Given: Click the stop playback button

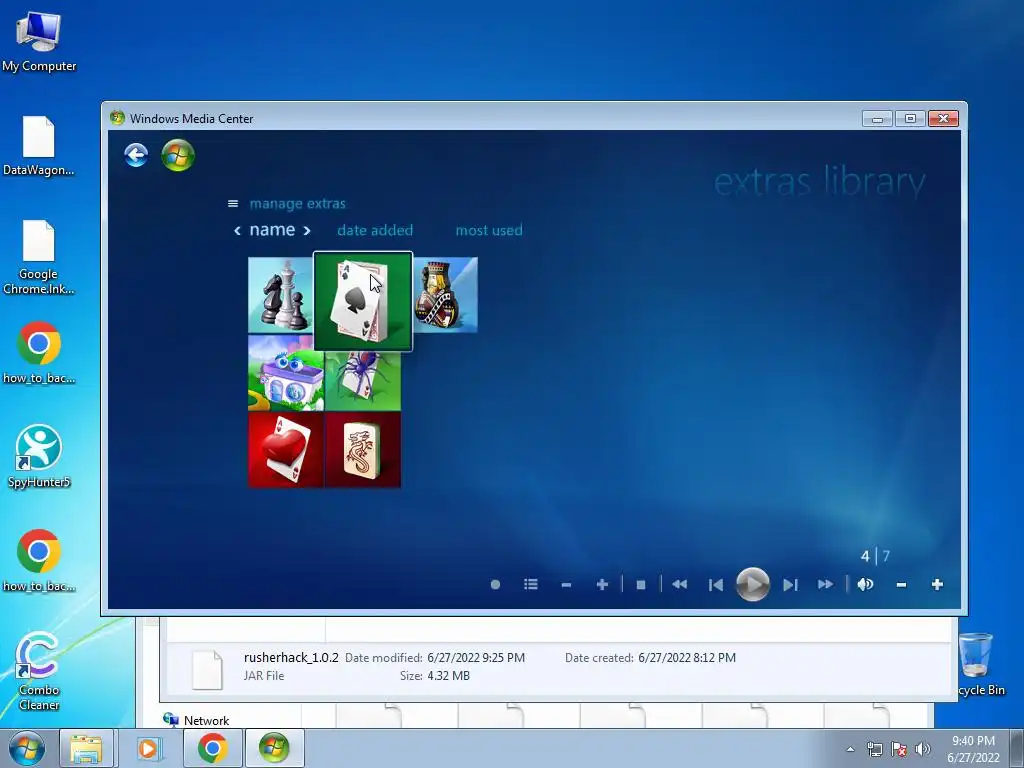Looking at the screenshot, I should [x=641, y=585].
